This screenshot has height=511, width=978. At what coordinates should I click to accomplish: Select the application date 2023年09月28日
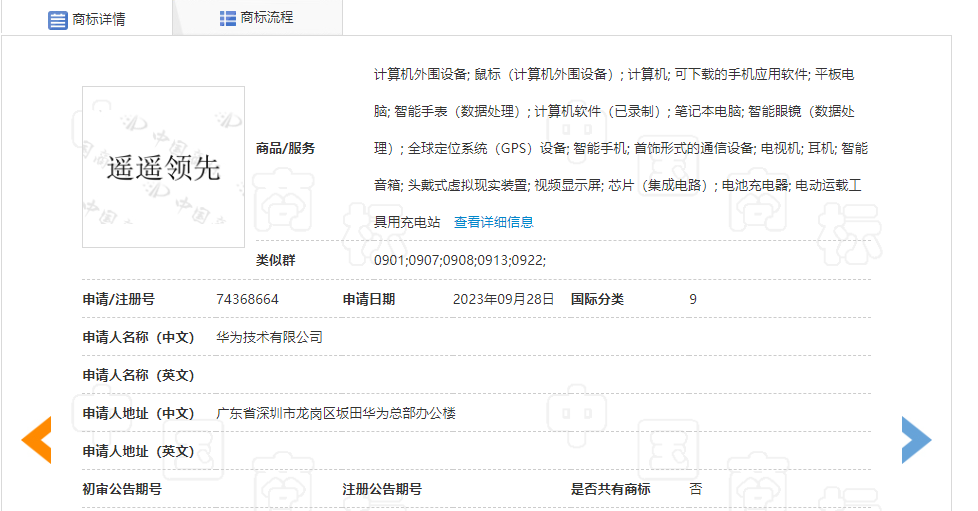(x=503, y=299)
